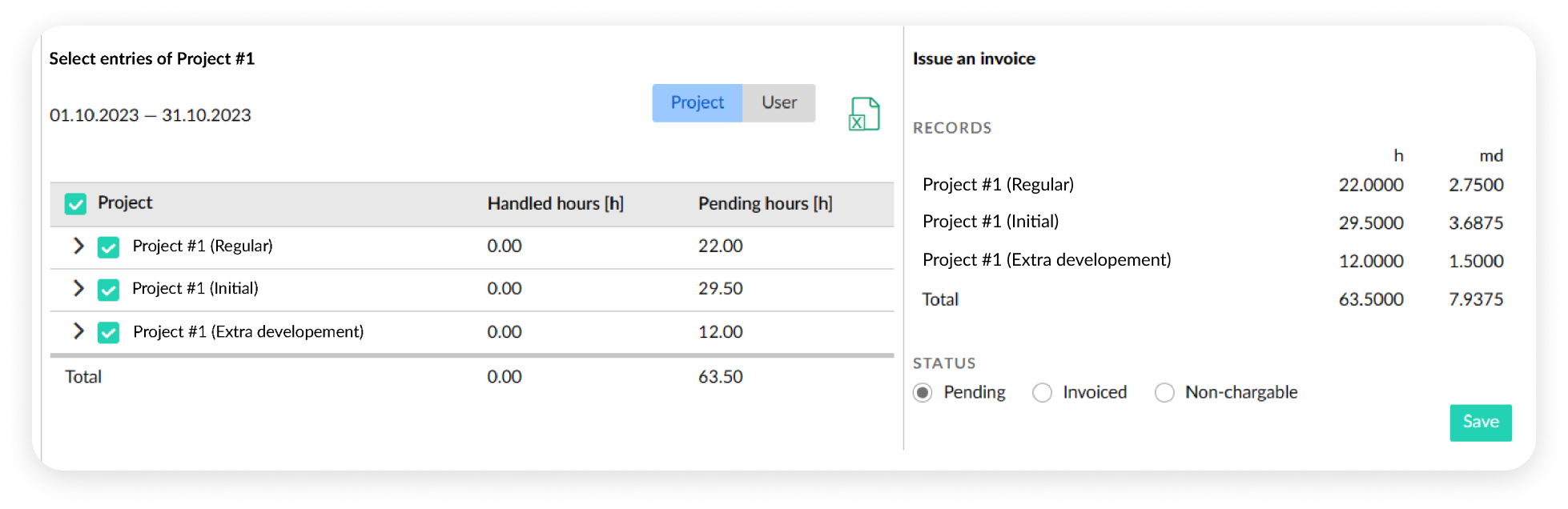Export entries to Excel file
Image resolution: width=1568 pixels, height=509 pixels.
[864, 114]
